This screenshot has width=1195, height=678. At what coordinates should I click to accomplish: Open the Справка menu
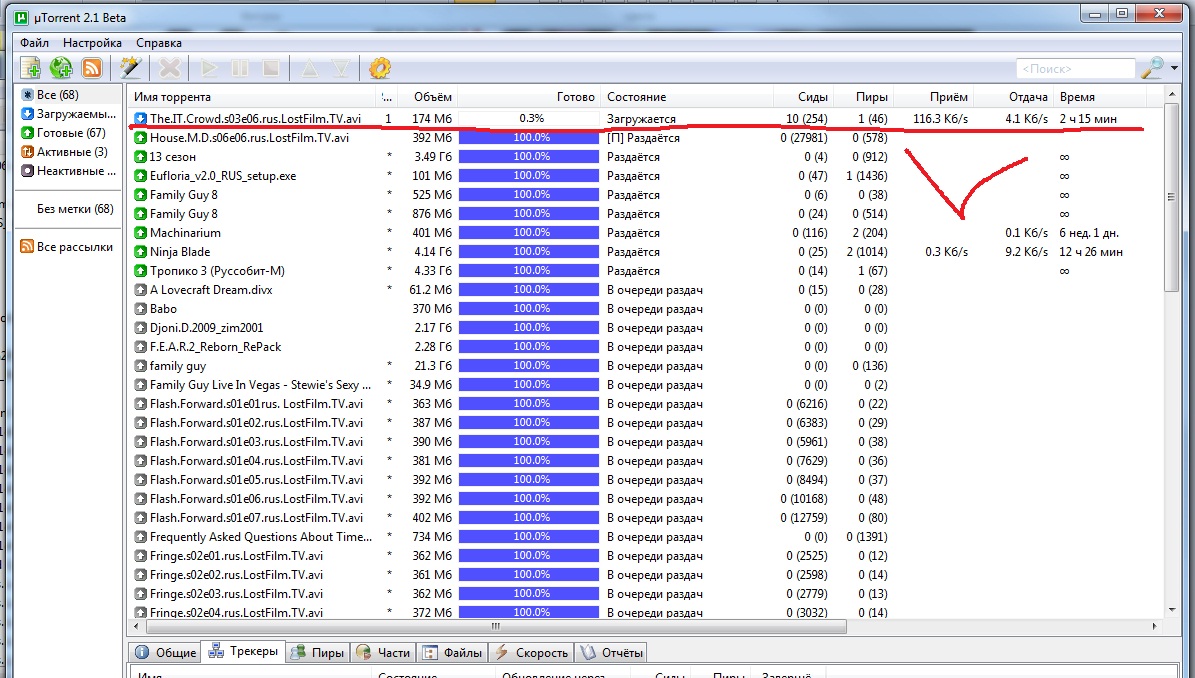tap(159, 43)
